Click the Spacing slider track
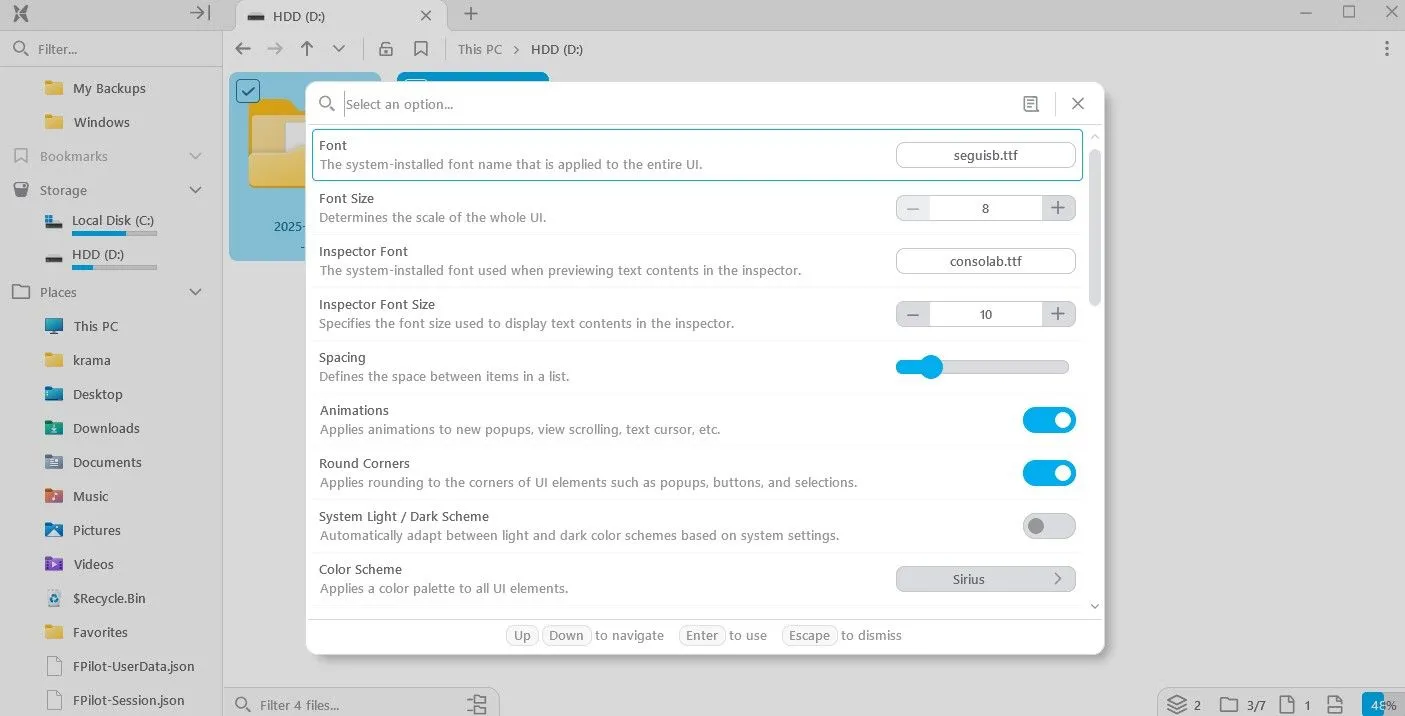Viewport: 1405px width, 716px height. click(x=1000, y=367)
